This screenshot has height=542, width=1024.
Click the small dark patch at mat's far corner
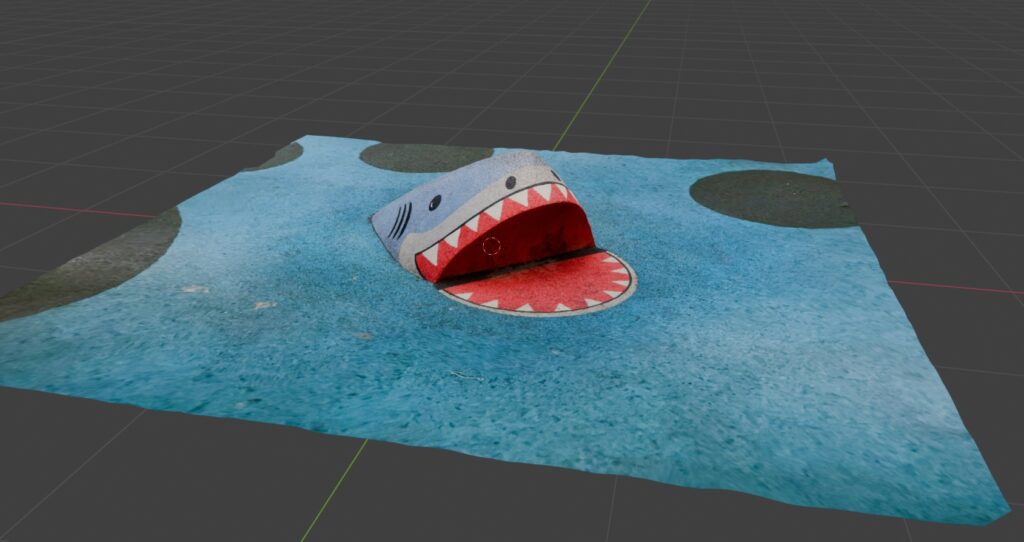[278, 155]
